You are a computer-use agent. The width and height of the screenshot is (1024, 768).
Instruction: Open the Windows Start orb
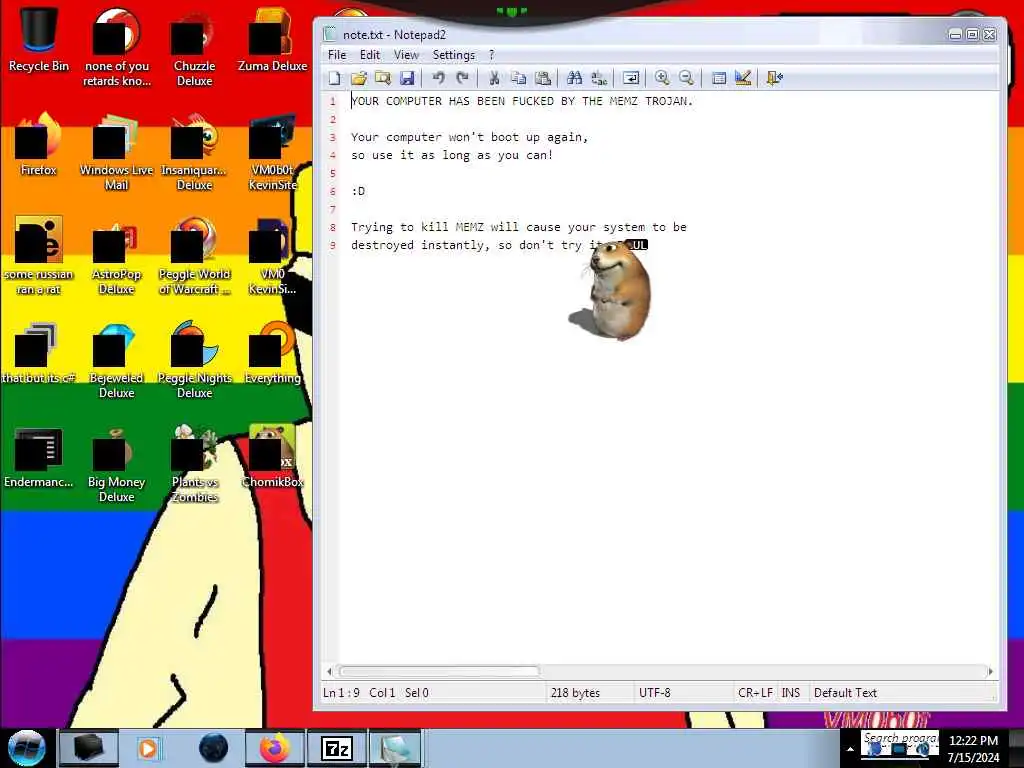click(x=27, y=748)
